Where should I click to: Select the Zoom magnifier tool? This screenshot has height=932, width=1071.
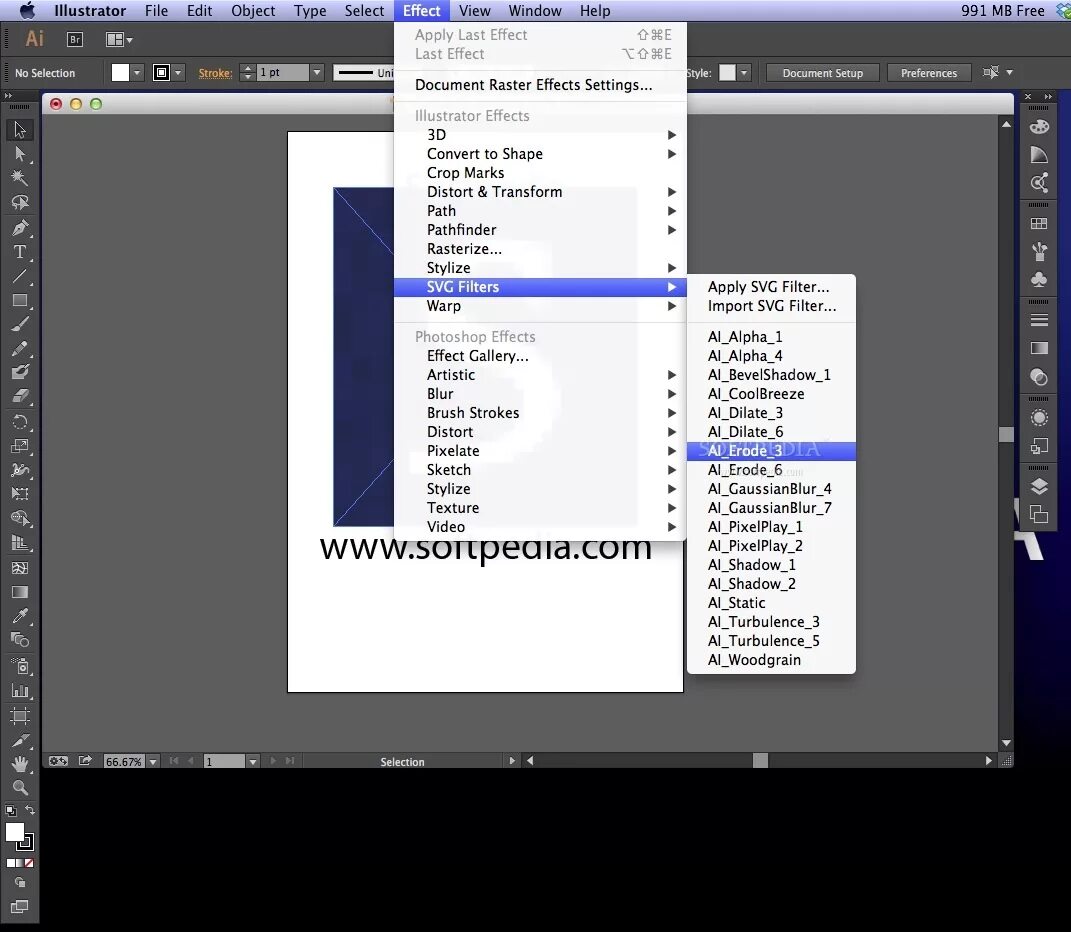20,788
